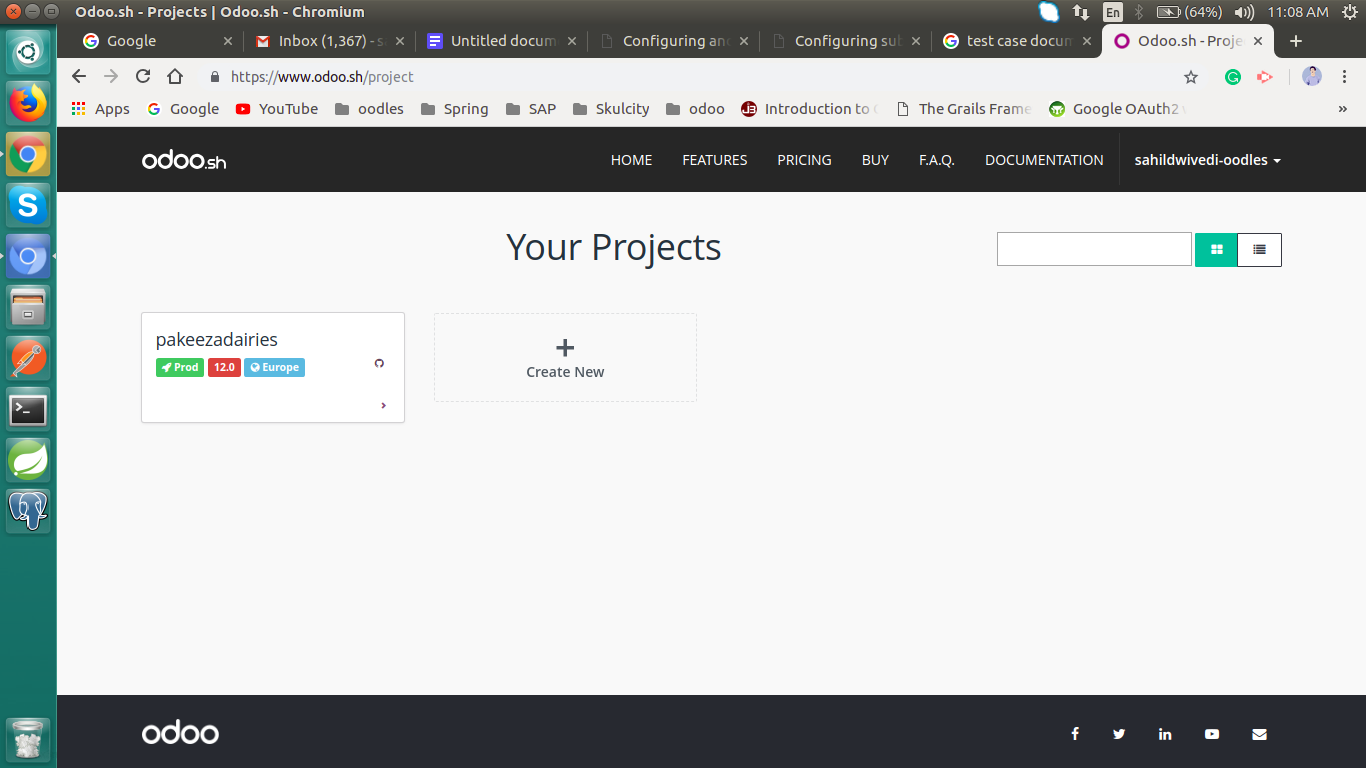This screenshot has height=768, width=1366.
Task: Open the Chromium three-dot menu
Action: click(1344, 77)
